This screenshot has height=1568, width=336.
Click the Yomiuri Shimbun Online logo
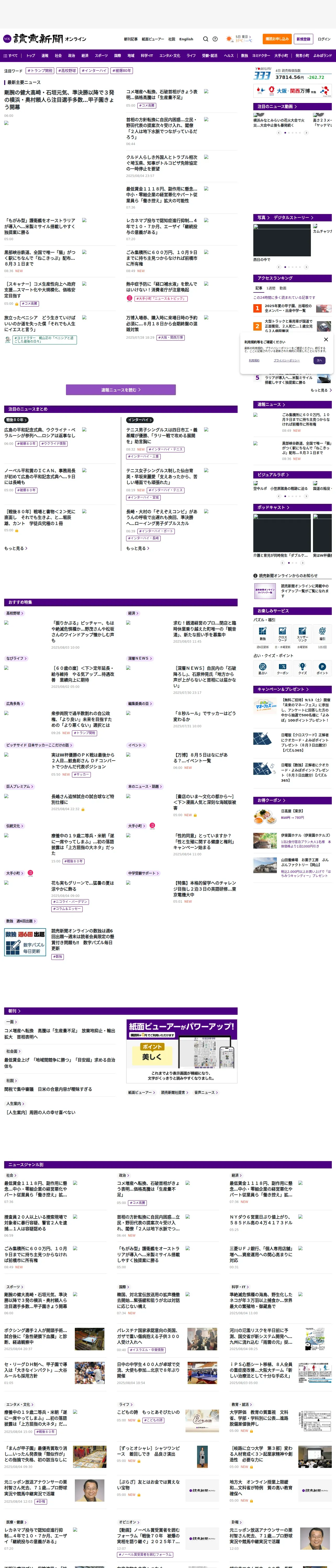click(x=44, y=39)
